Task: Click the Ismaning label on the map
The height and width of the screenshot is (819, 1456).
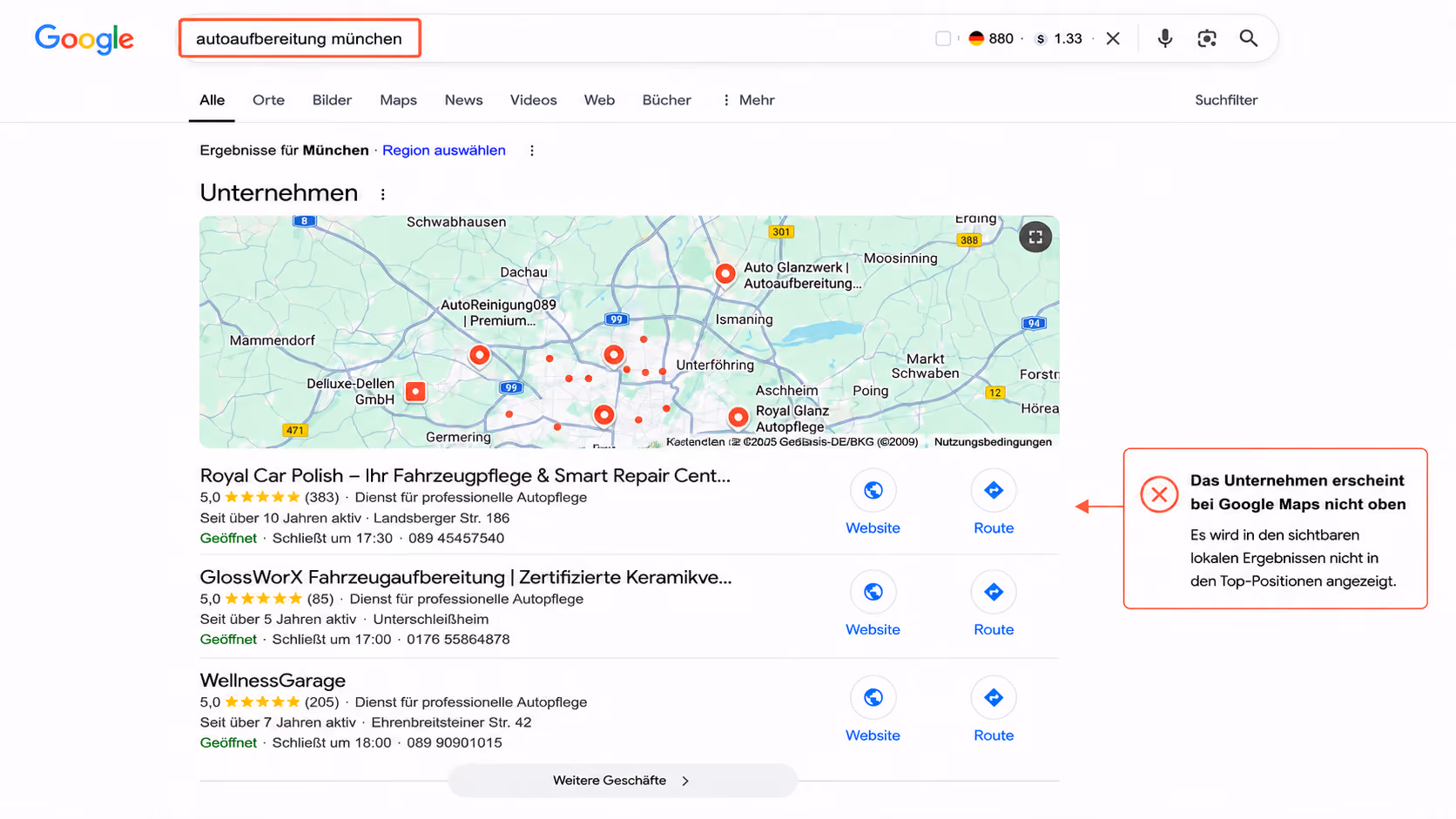Action: [744, 319]
